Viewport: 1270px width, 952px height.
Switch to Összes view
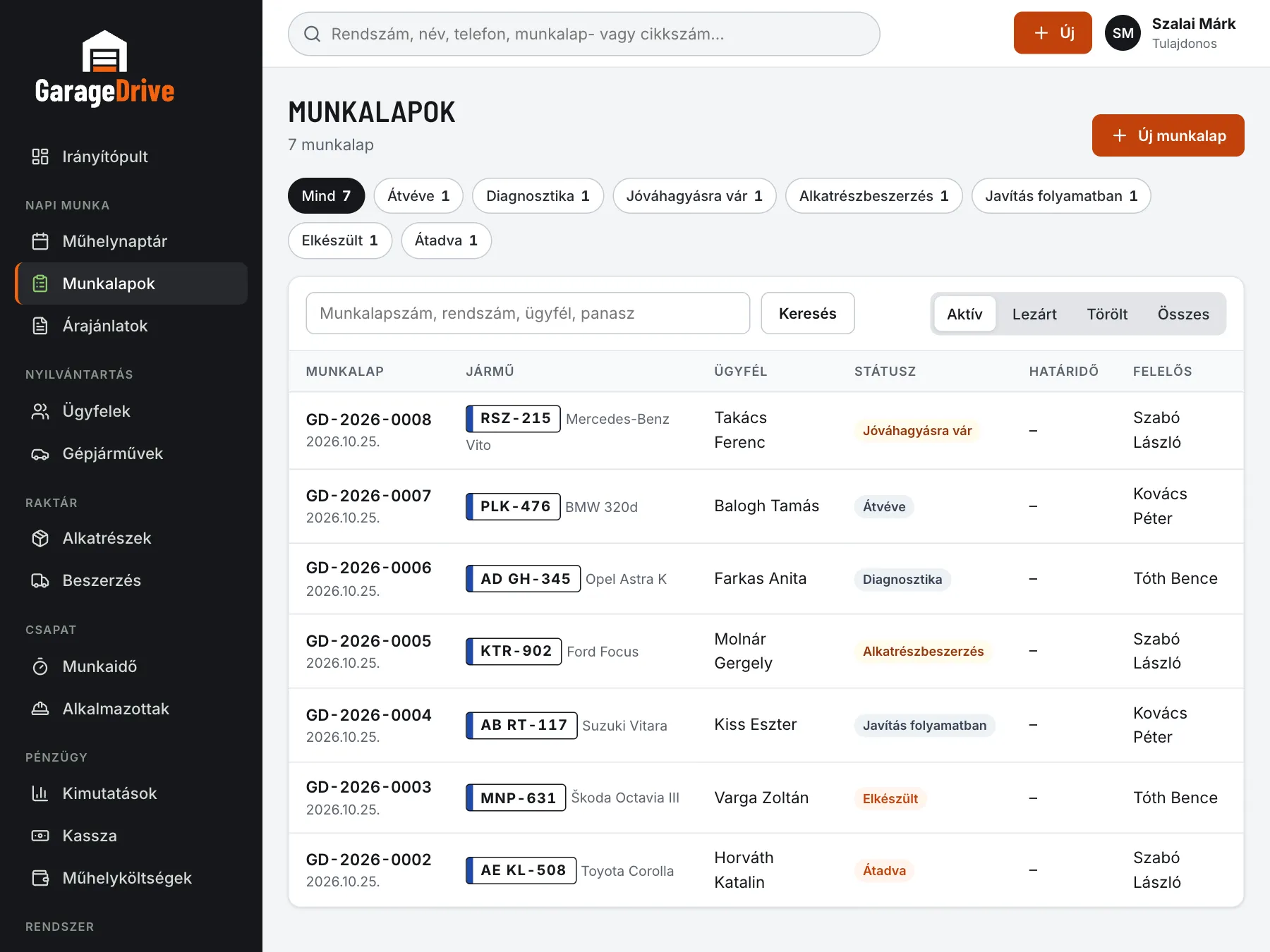click(x=1183, y=314)
